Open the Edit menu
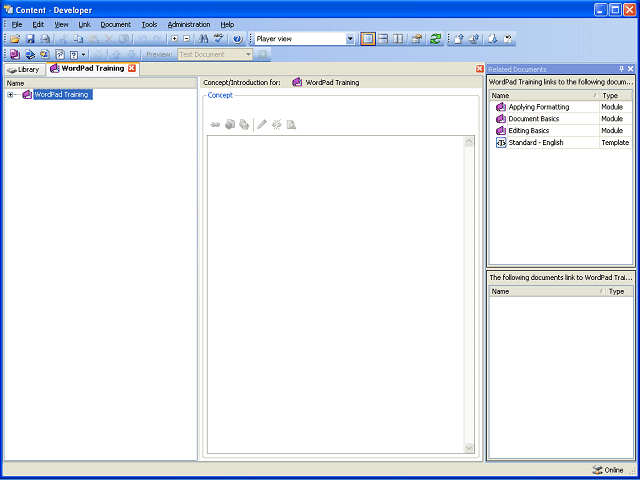The width and height of the screenshot is (640, 480). 38,24
